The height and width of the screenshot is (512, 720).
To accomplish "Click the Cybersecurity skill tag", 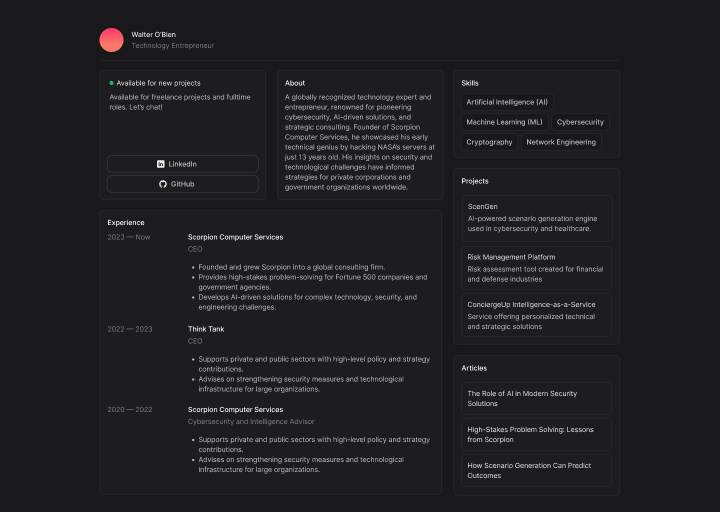I will (580, 122).
